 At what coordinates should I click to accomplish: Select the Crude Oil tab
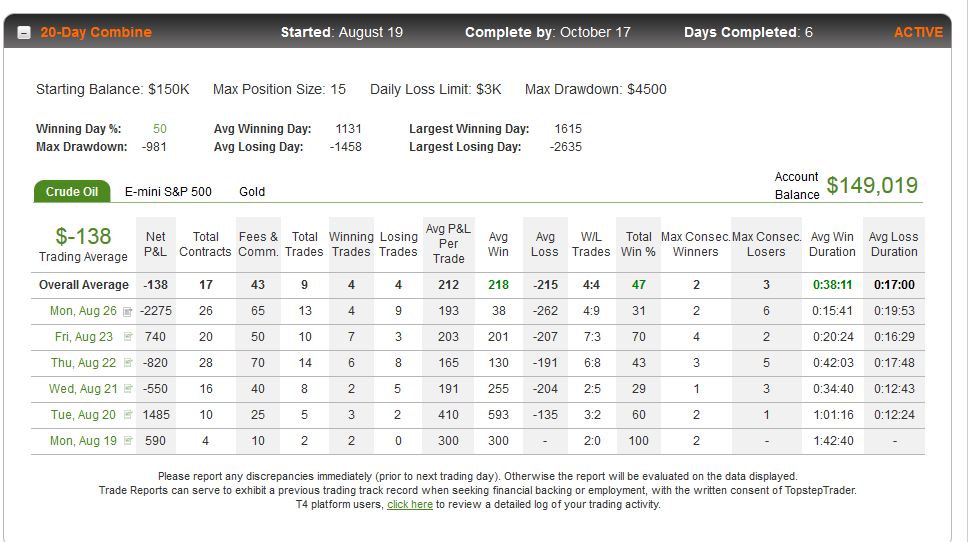click(72, 192)
